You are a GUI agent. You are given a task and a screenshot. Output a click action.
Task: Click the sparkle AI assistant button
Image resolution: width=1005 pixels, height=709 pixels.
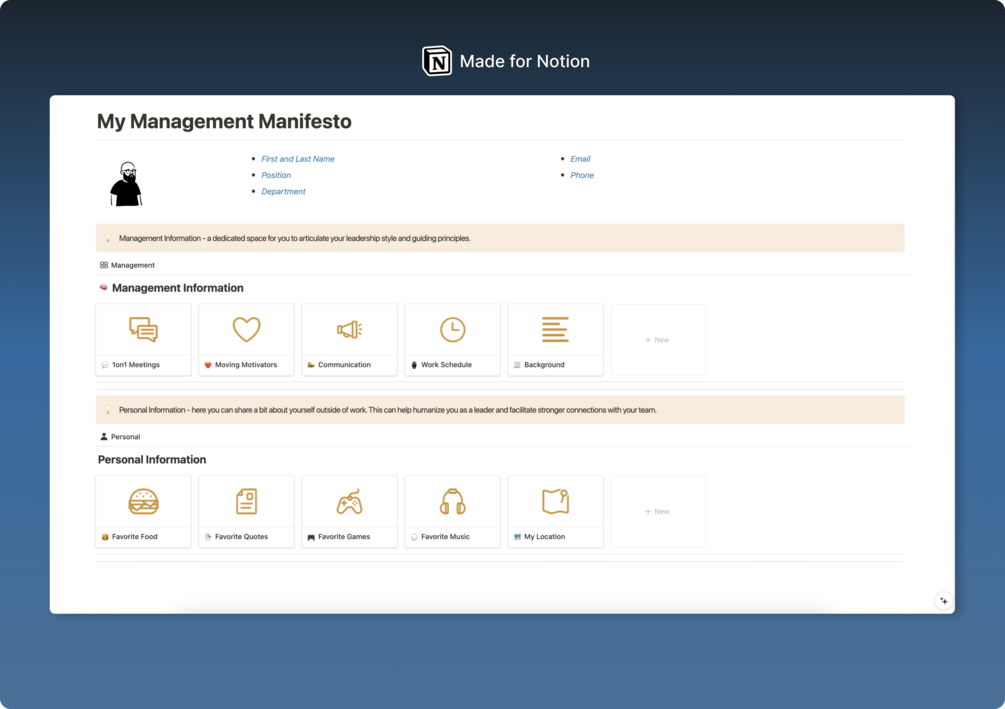pos(943,601)
